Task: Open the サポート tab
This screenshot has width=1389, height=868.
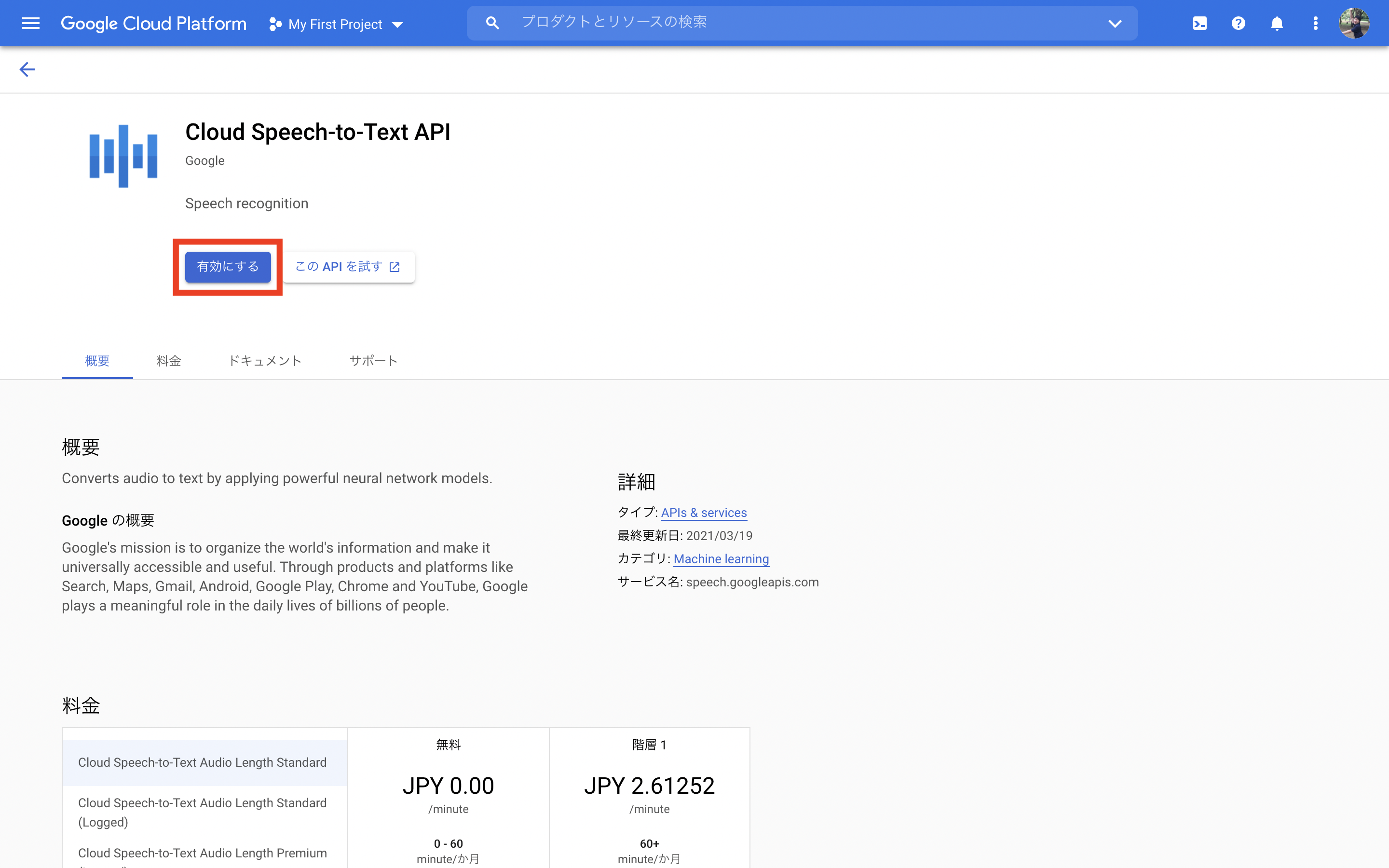Action: click(x=373, y=361)
